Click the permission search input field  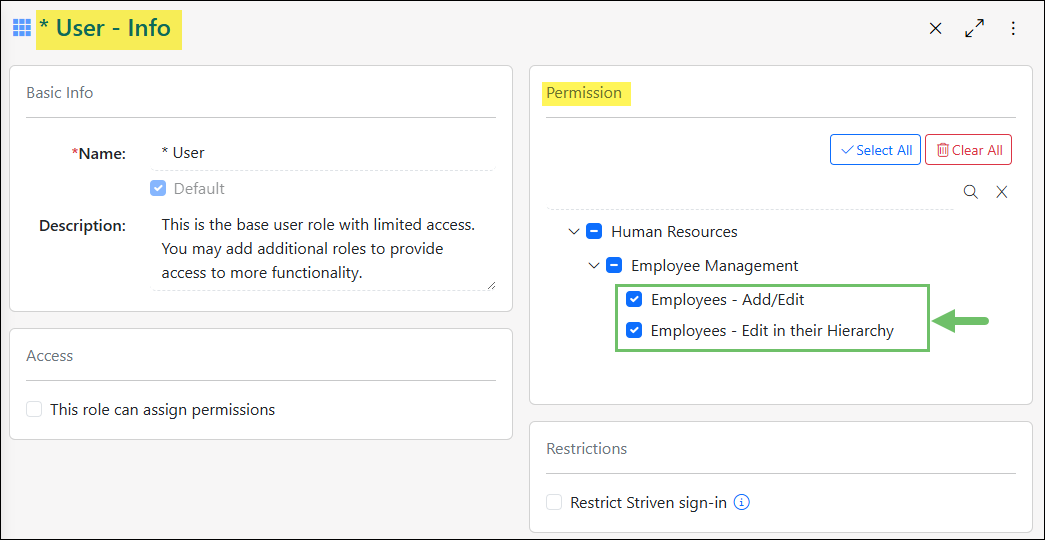750,193
